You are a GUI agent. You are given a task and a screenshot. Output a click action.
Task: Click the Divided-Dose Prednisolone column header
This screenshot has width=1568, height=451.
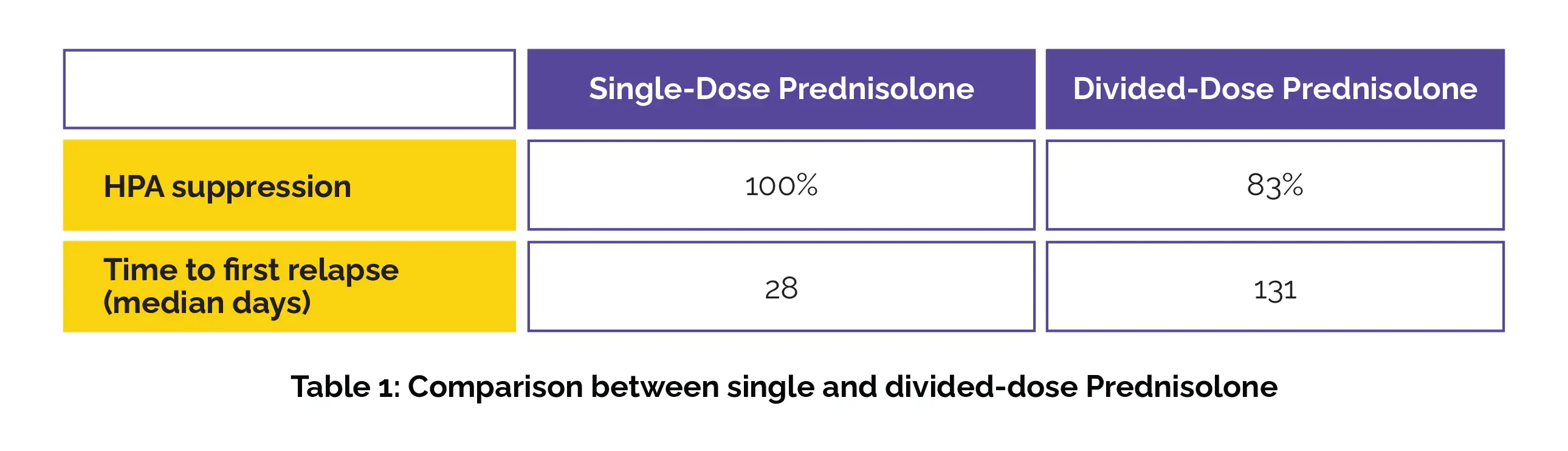pyautogui.click(x=1274, y=89)
